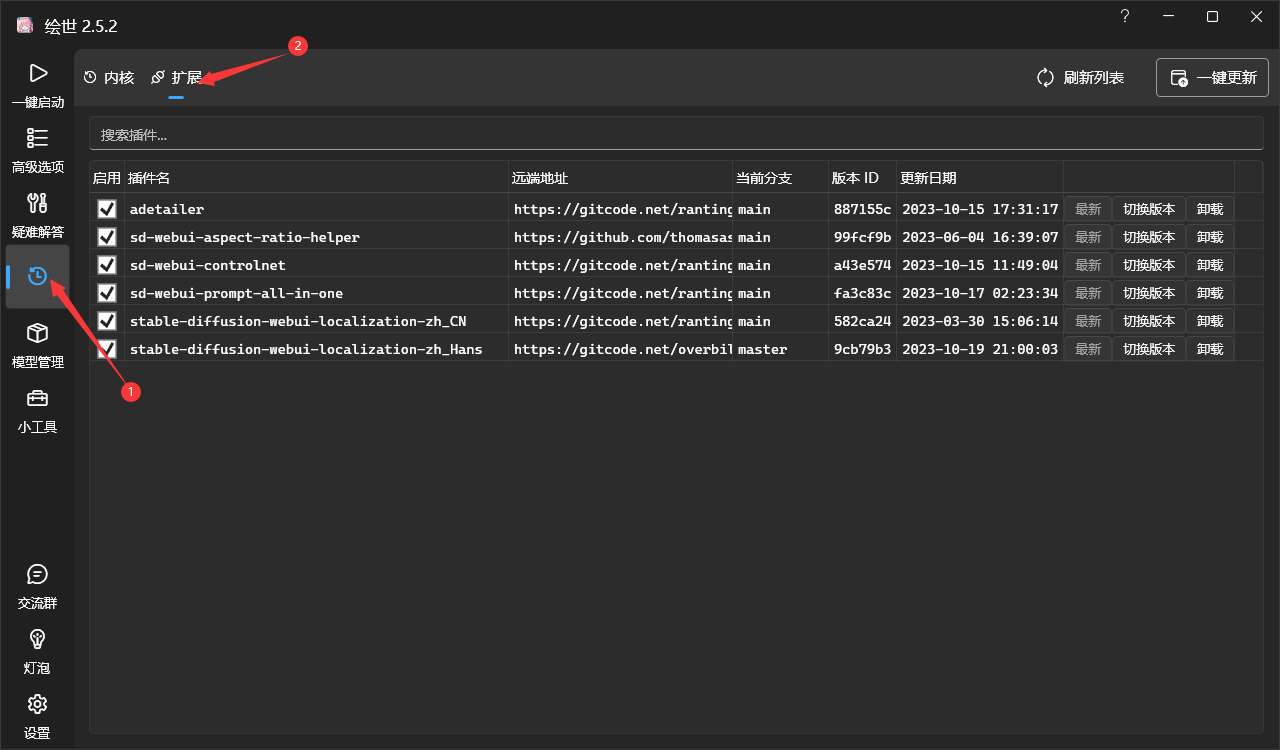Click version ID 99fcf9b cell
Viewport: 1280px width, 750px height.
[862, 237]
